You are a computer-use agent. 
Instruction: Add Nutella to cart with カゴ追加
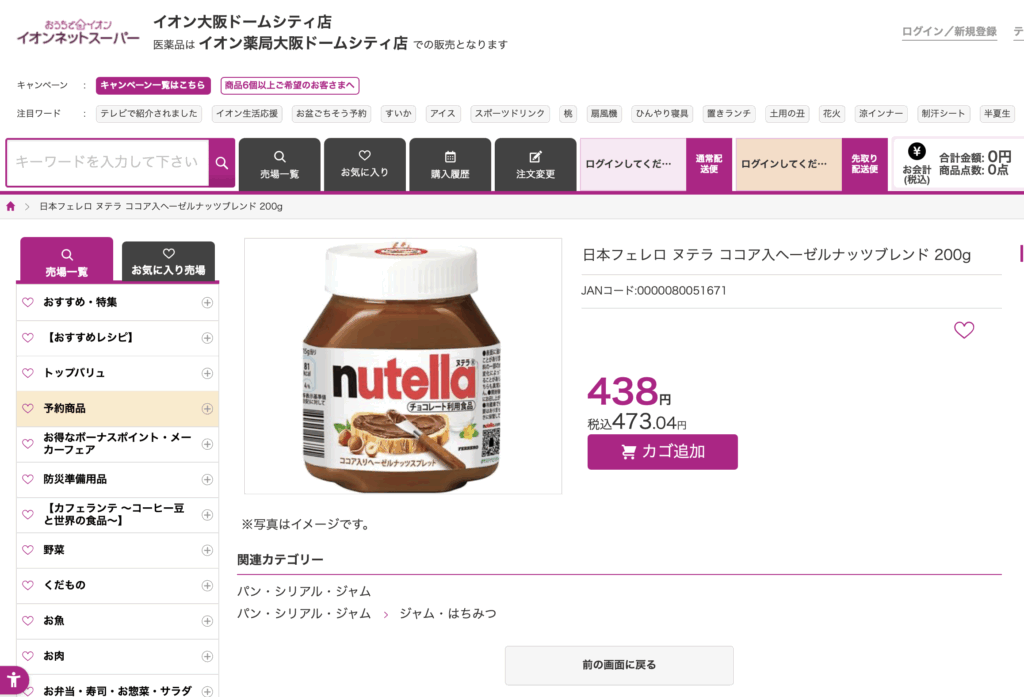tap(662, 451)
